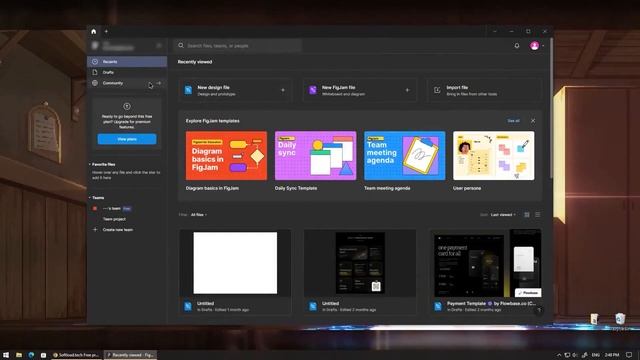The width and height of the screenshot is (640, 360).
Task: Switch to grid view
Action: (527, 215)
